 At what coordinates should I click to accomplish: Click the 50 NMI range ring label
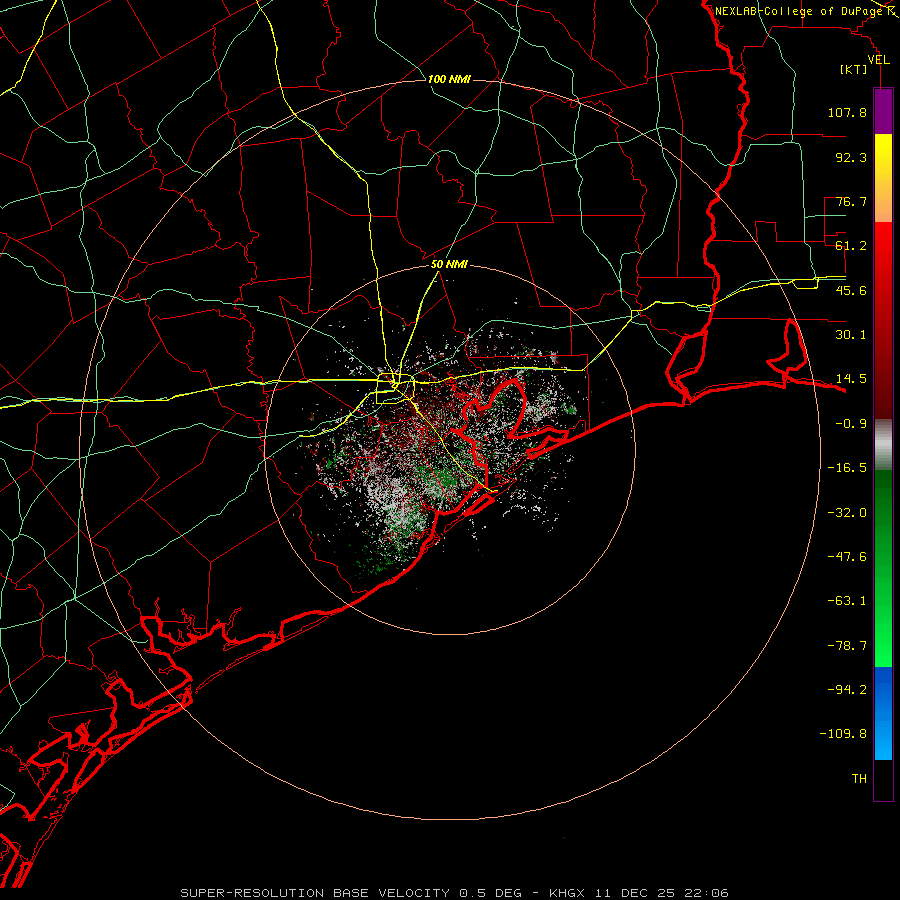pyautogui.click(x=449, y=265)
